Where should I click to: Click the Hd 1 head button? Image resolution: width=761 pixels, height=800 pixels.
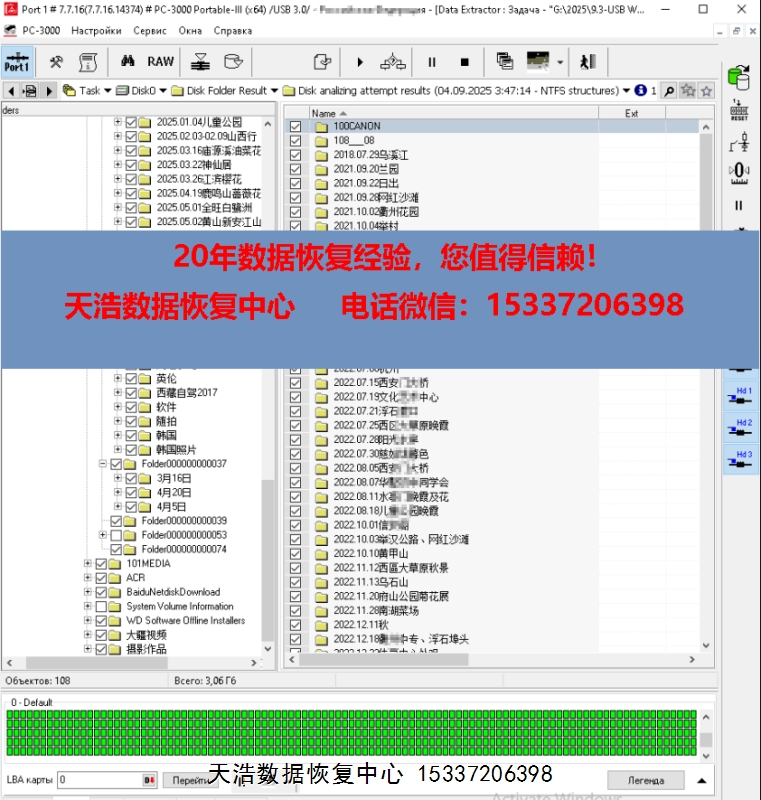[739, 396]
